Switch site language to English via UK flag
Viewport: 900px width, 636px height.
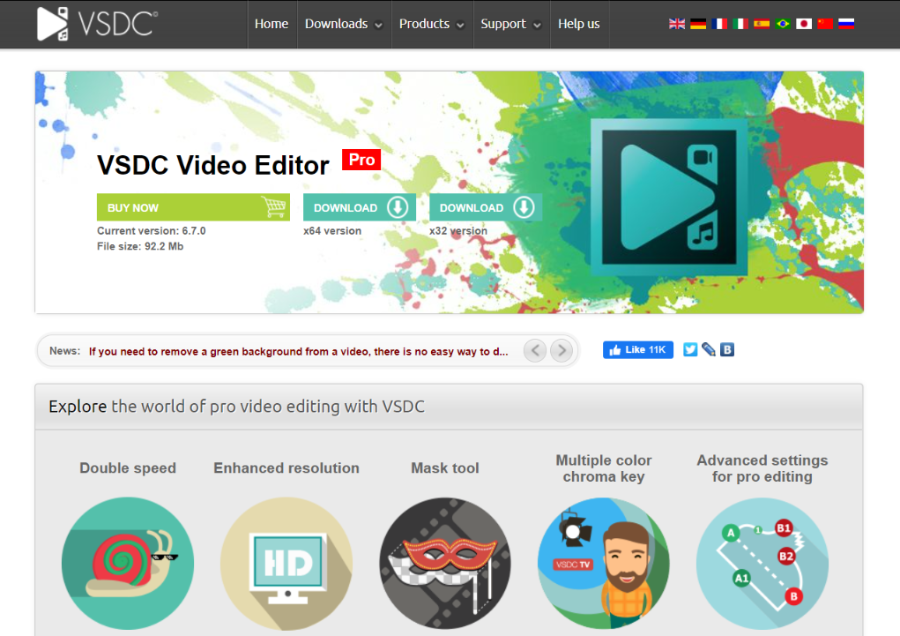pos(677,24)
